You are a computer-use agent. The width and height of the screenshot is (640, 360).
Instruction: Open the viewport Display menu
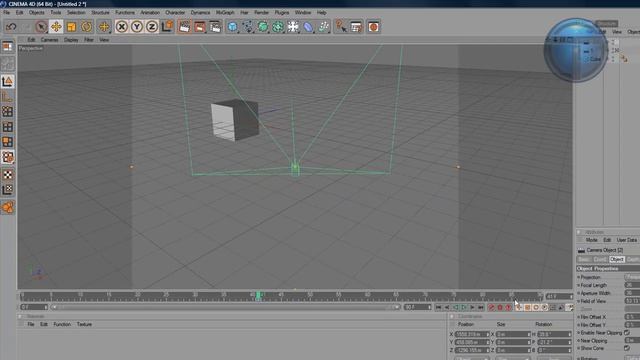point(71,40)
